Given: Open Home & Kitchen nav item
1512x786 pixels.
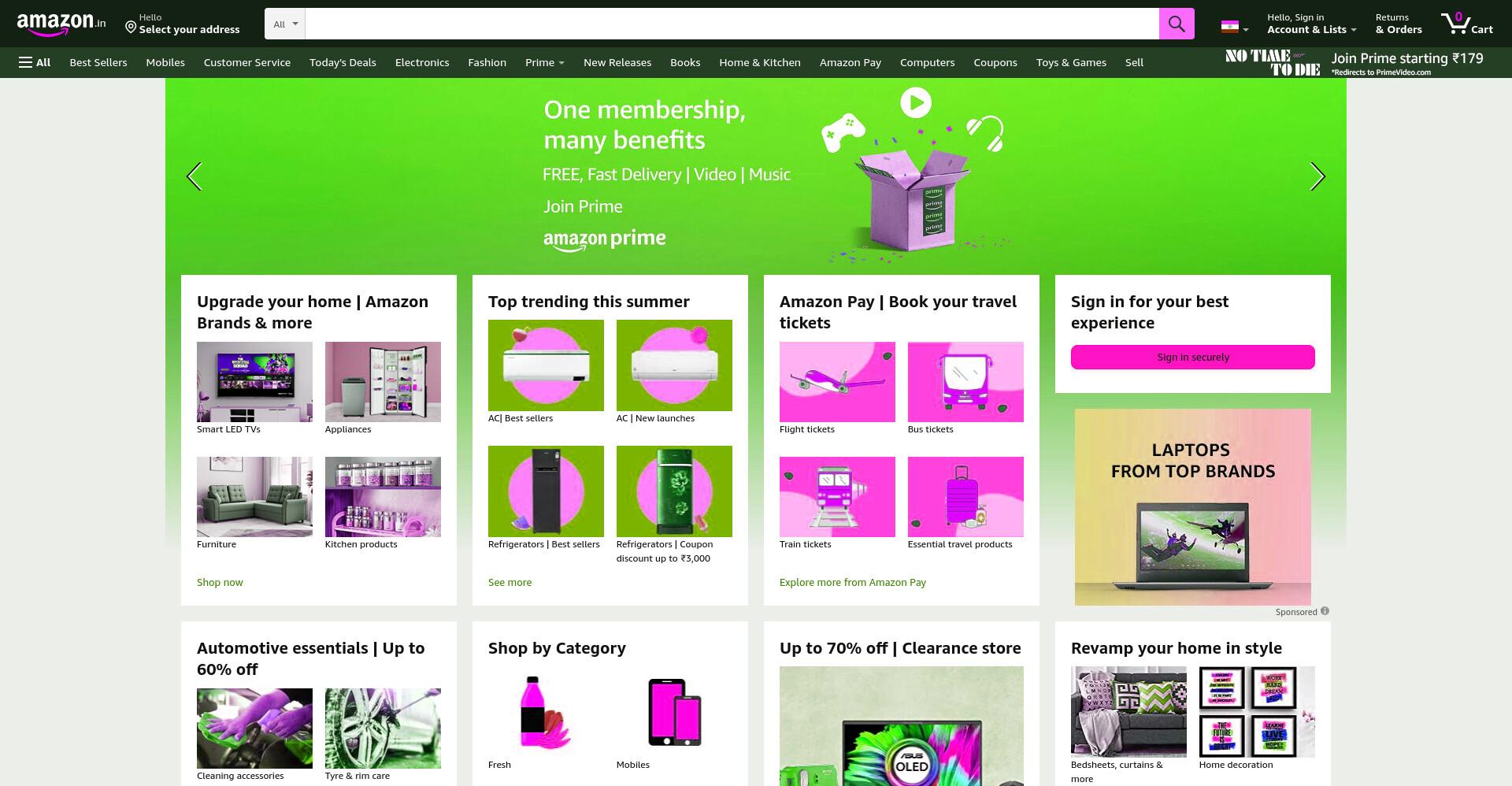Looking at the screenshot, I should 760,62.
